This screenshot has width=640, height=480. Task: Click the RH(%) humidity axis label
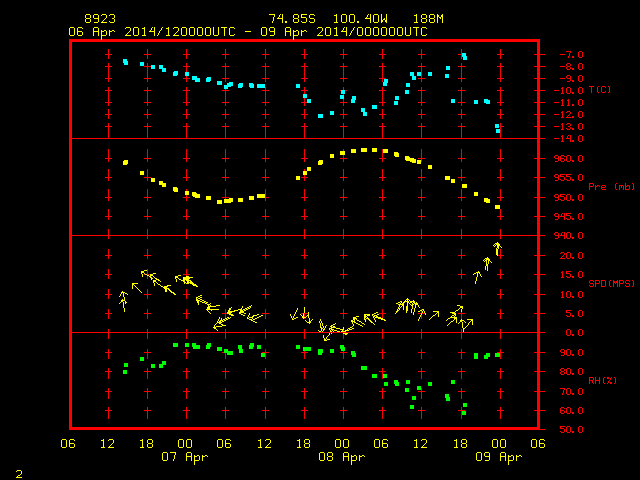[602, 380]
